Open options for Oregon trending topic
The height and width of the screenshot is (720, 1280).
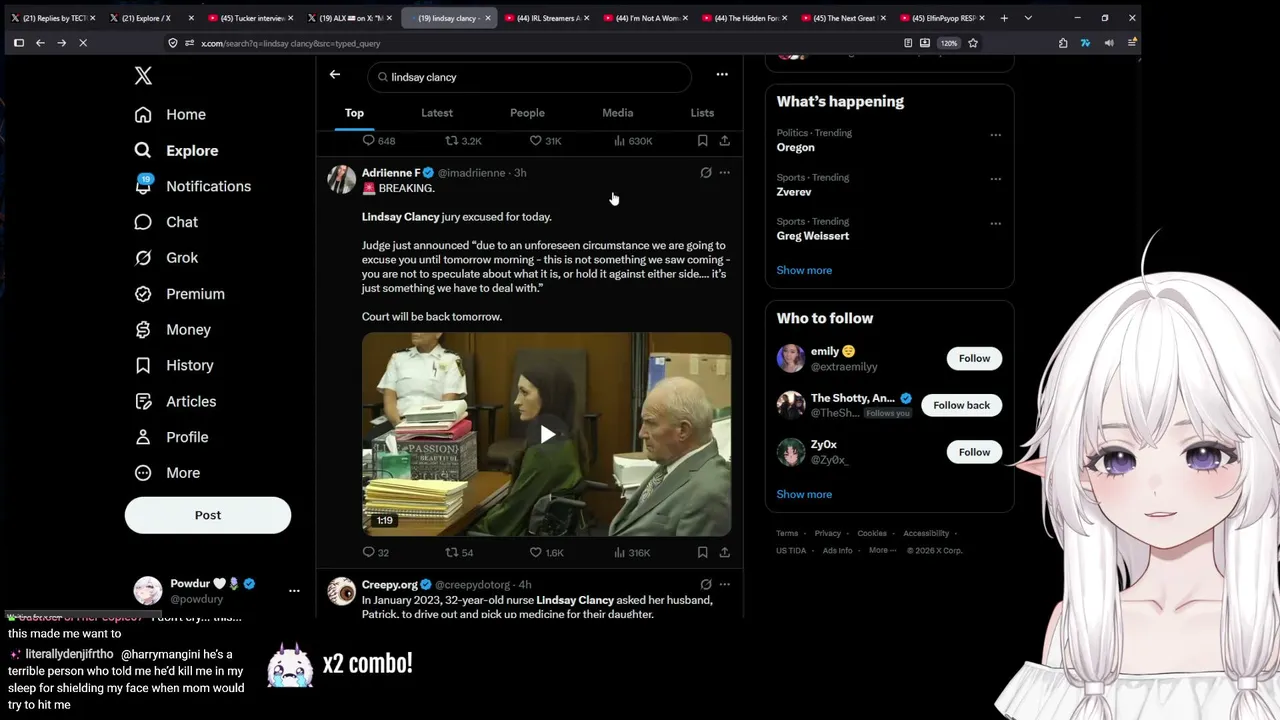pos(995,135)
